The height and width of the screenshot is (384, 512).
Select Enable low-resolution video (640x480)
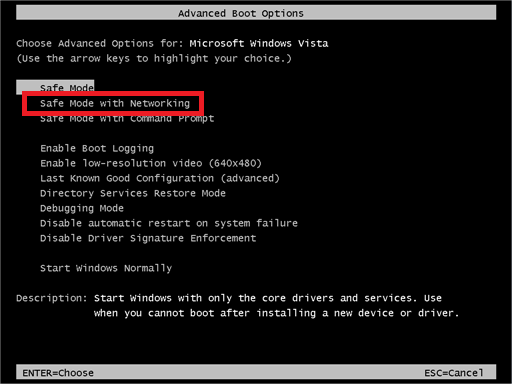[x=151, y=163]
